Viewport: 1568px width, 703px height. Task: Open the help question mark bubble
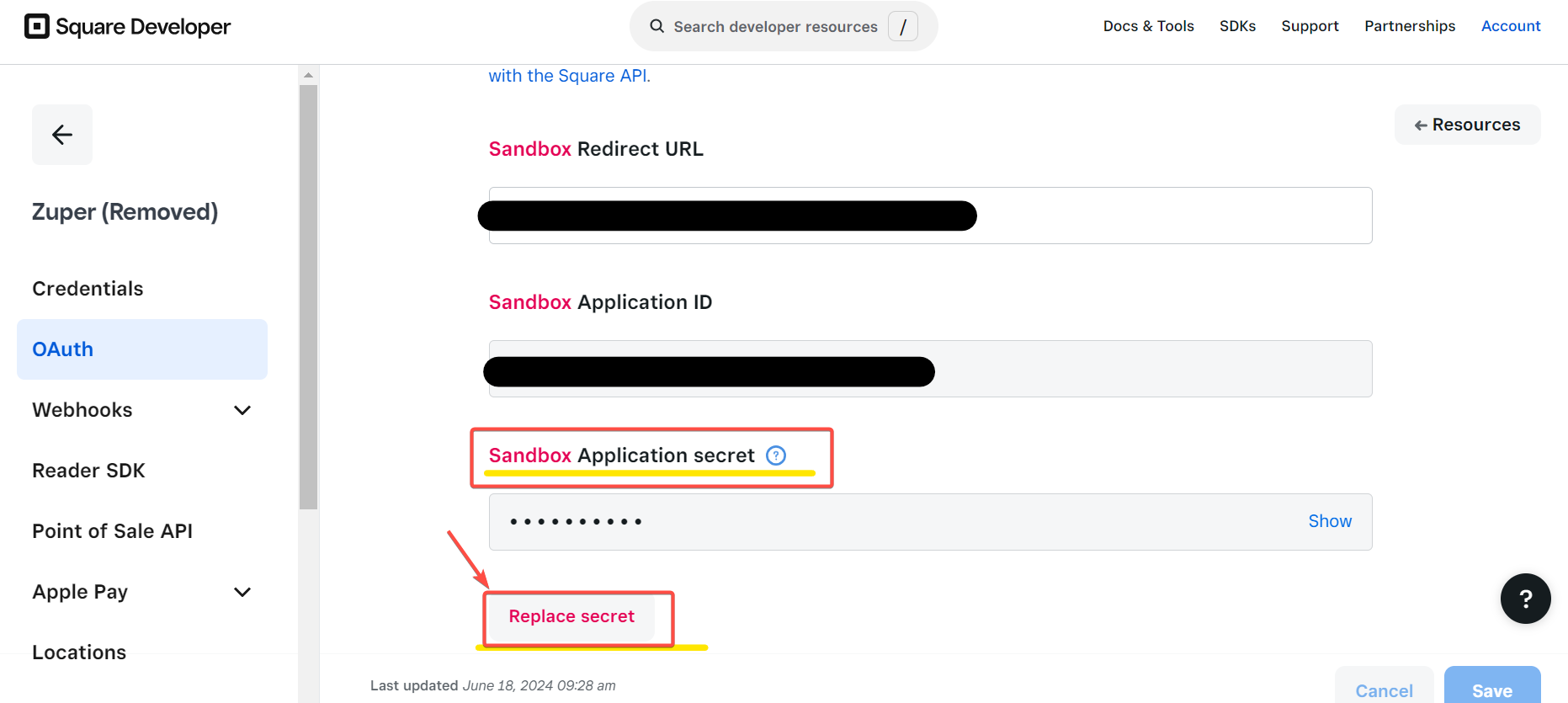tap(1525, 599)
